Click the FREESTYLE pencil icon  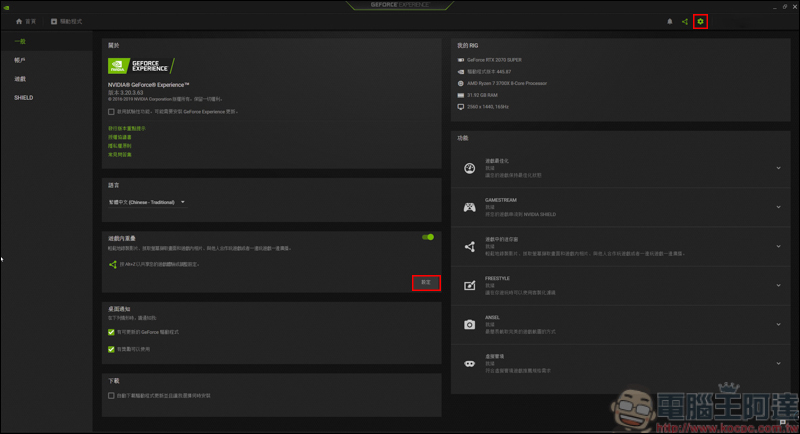469,285
